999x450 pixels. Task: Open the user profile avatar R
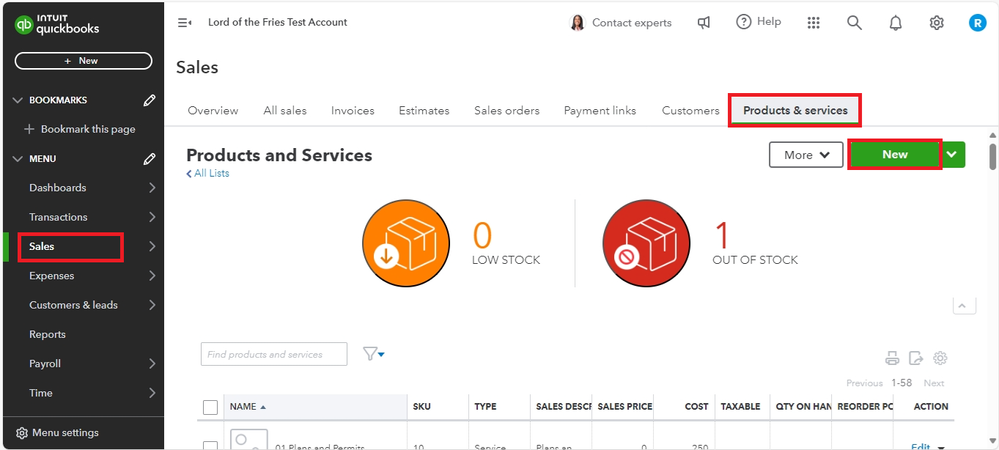pyautogui.click(x=977, y=23)
